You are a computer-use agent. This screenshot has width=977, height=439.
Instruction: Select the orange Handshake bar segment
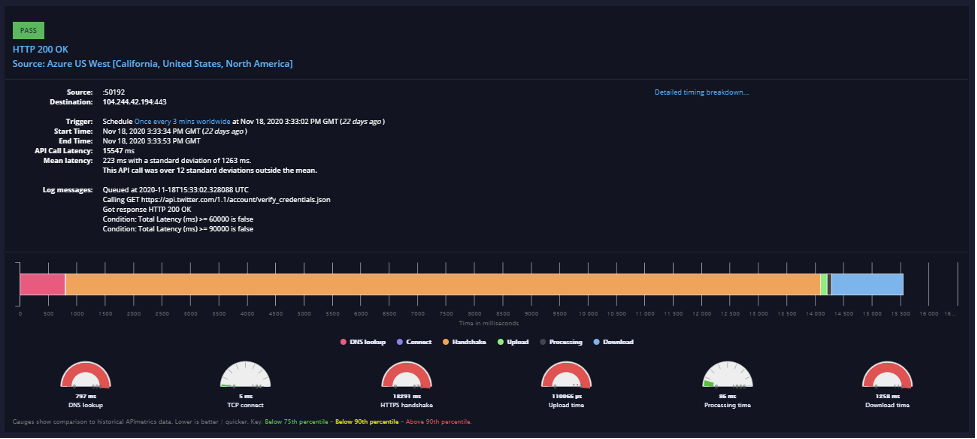coord(443,284)
